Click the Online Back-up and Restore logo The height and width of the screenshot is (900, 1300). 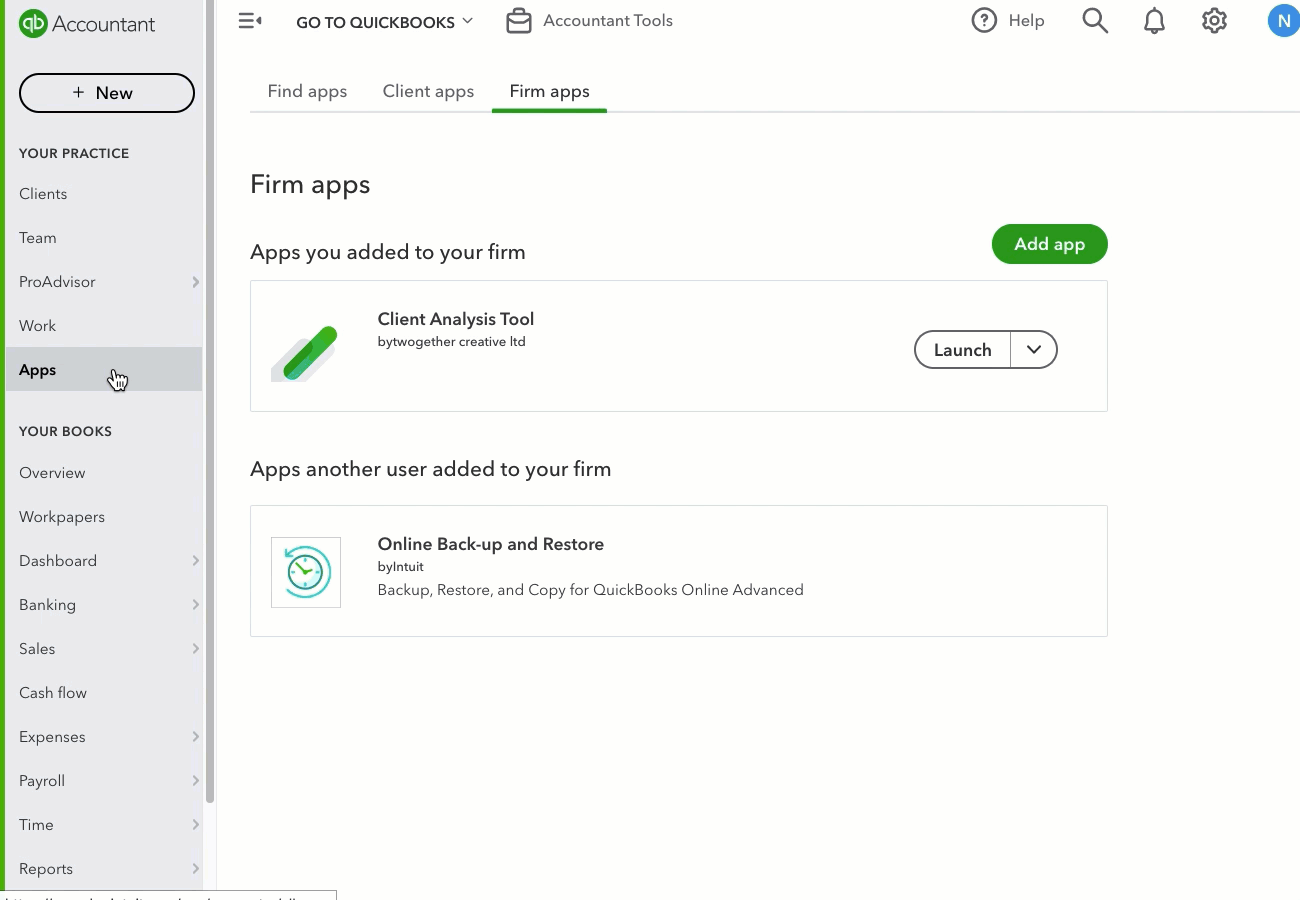point(306,572)
